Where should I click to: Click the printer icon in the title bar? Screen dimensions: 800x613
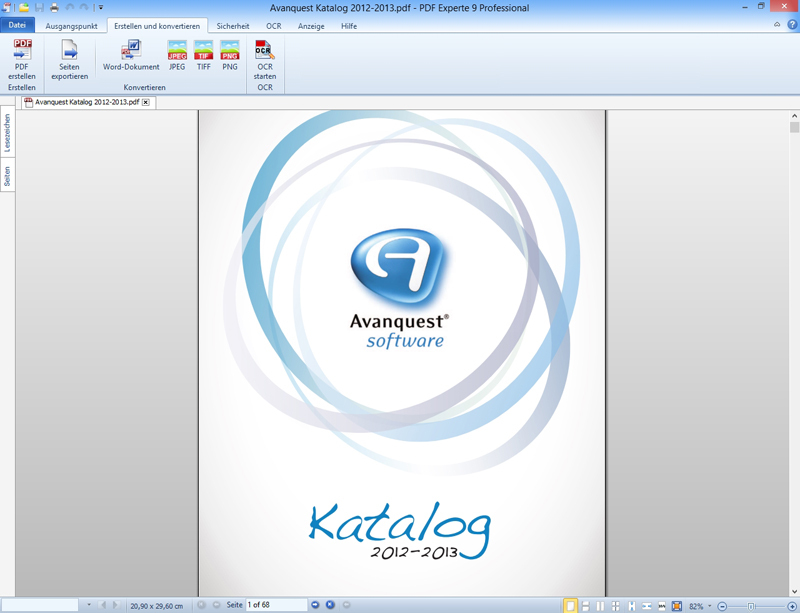point(55,7)
